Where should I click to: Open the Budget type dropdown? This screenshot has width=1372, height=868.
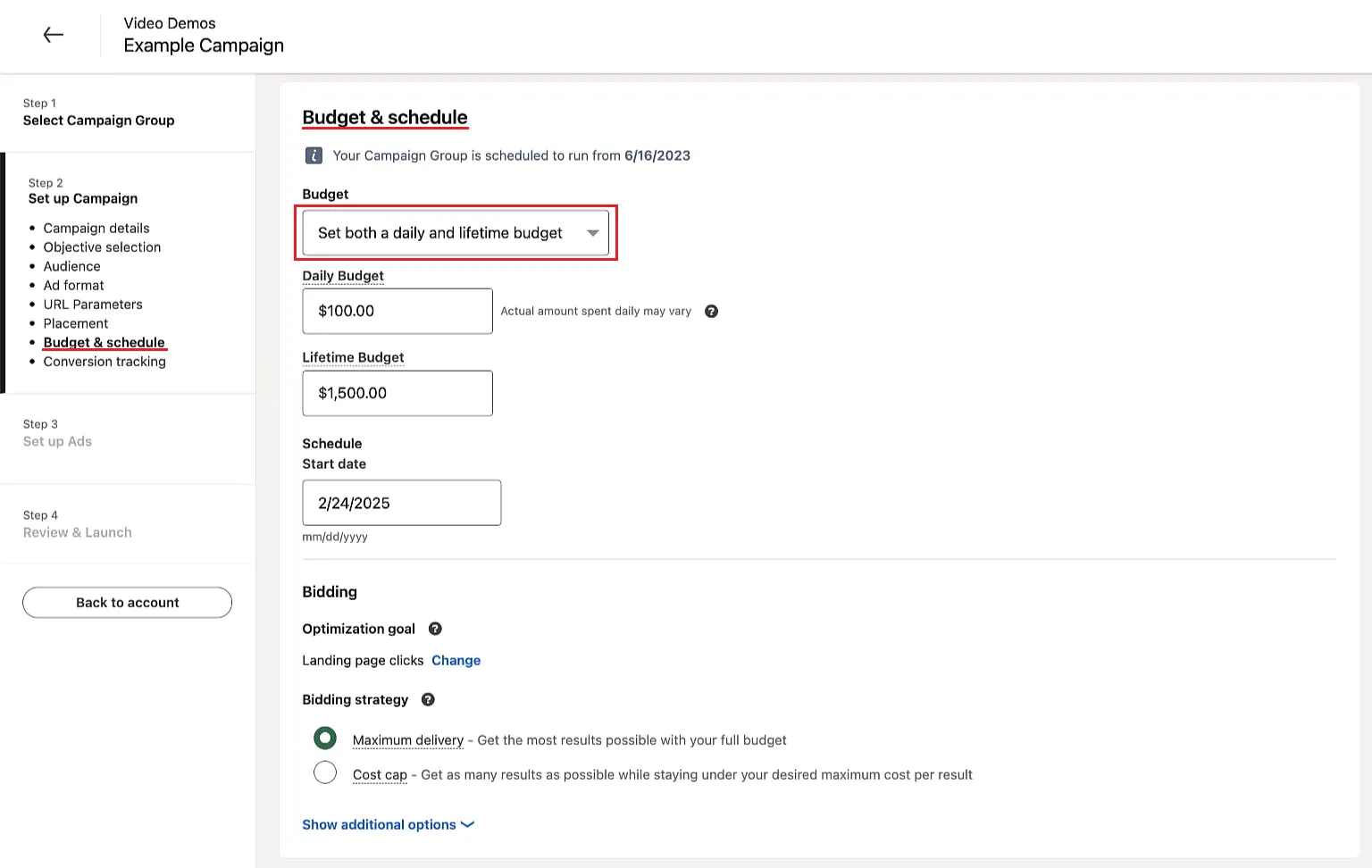pyautogui.click(x=456, y=233)
